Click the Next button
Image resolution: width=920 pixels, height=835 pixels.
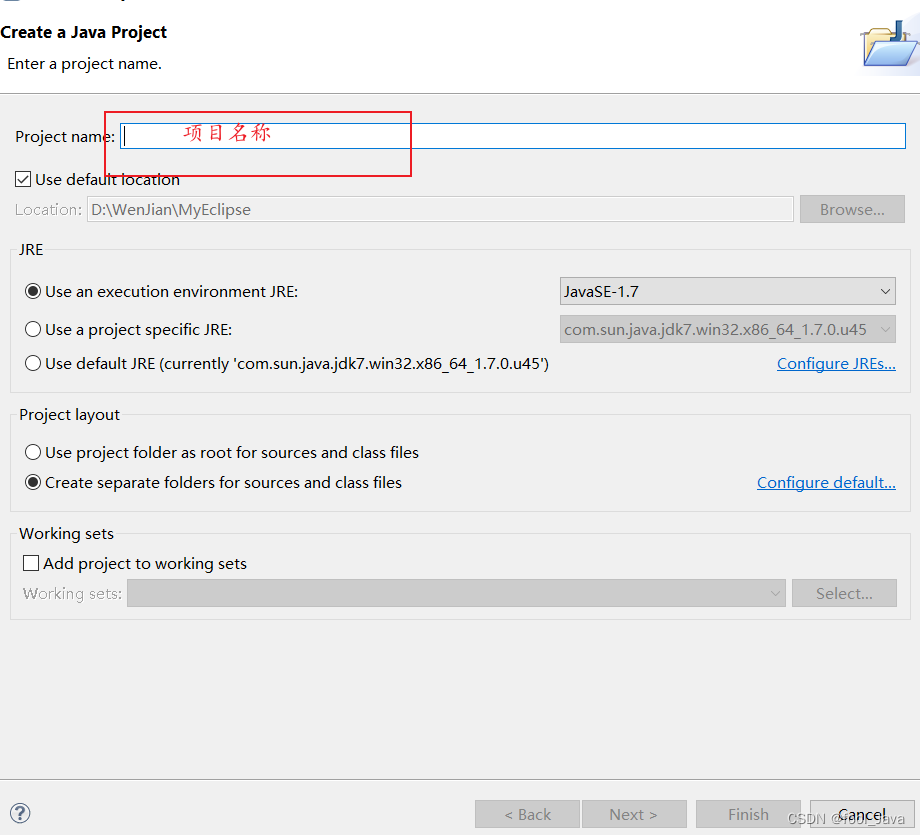634,814
